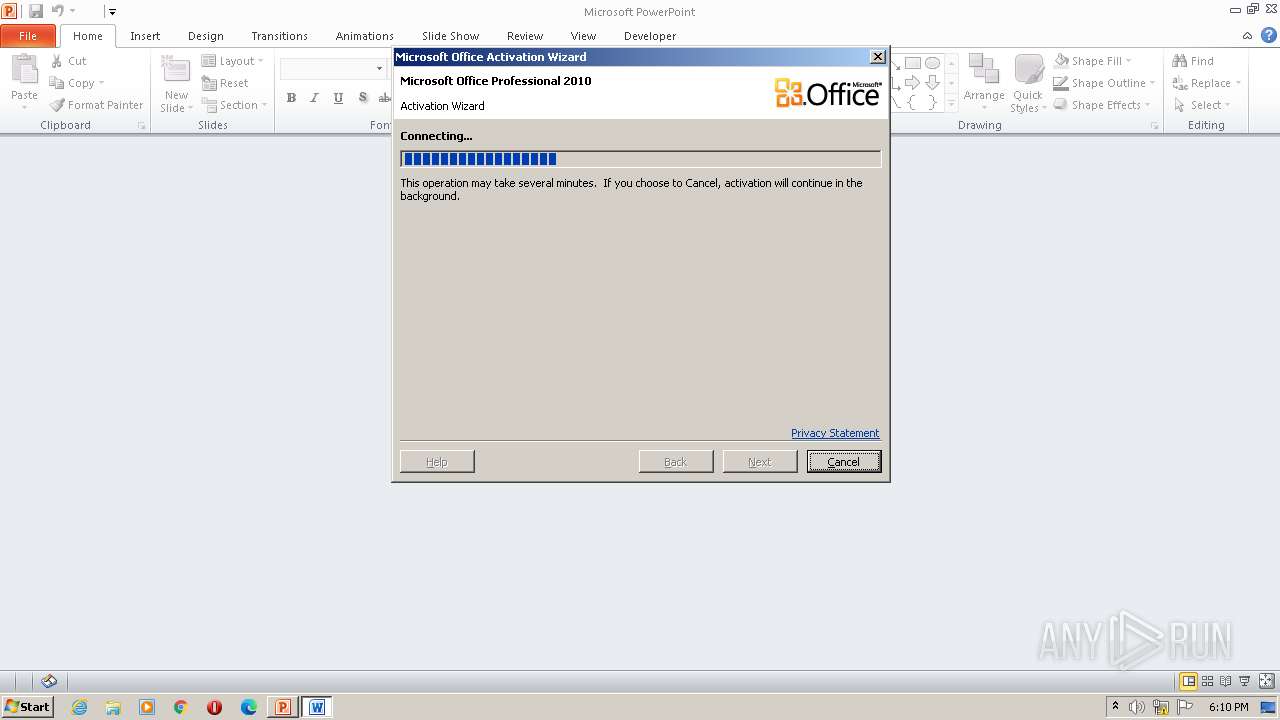
Task: Click the Save icon in Quick Access Toolbar
Action: coord(36,11)
